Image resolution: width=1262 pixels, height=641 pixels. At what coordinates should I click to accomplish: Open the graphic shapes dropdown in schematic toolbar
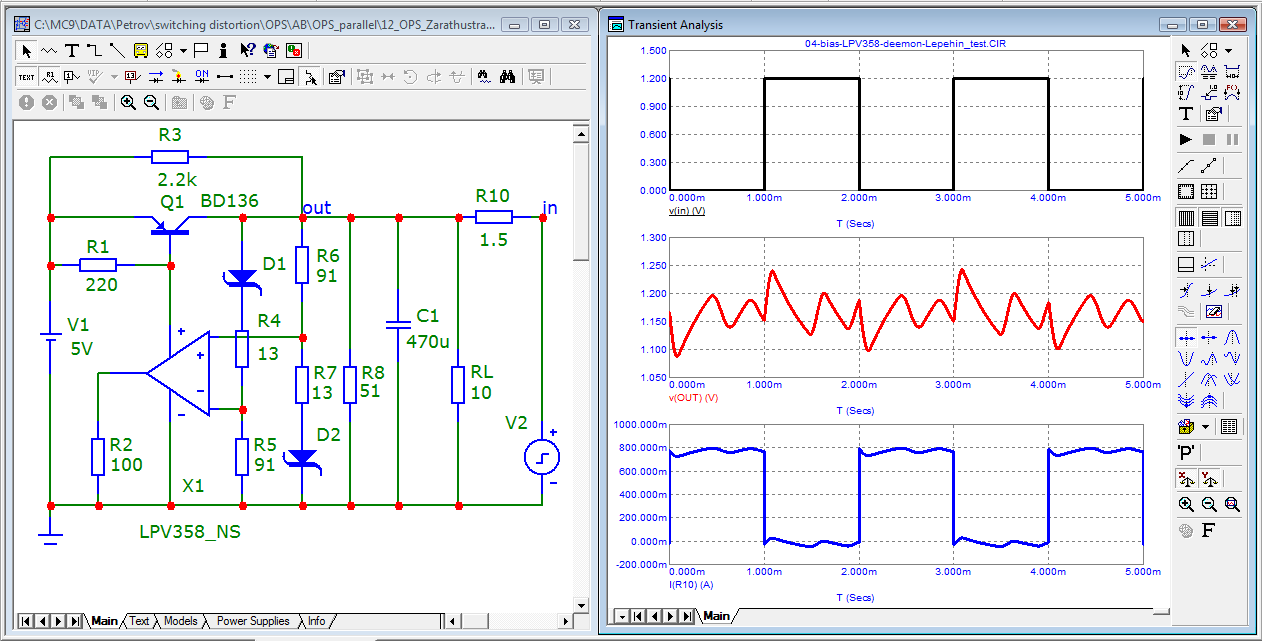tap(183, 51)
